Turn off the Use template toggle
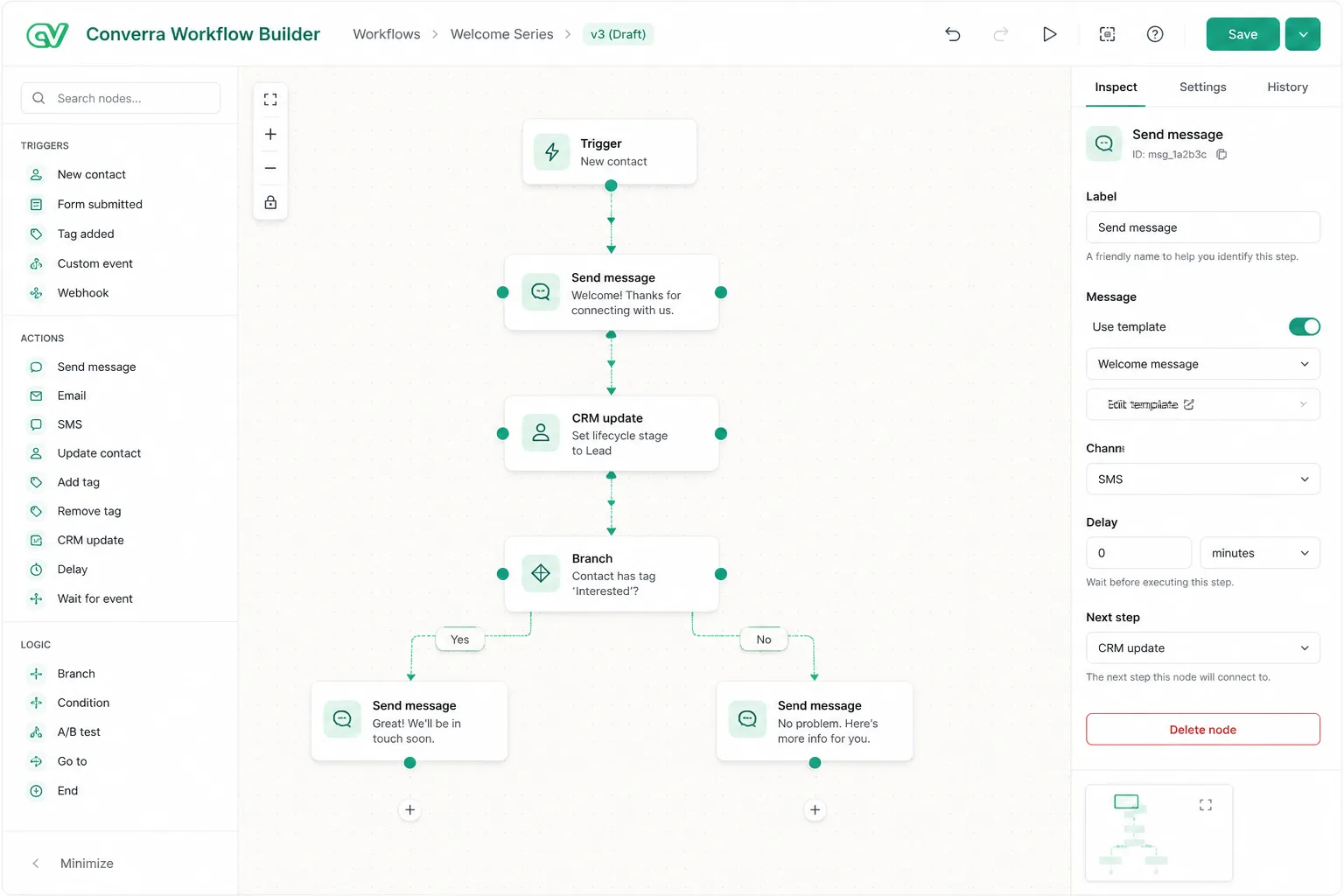This screenshot has height=896, width=1344. (x=1304, y=326)
